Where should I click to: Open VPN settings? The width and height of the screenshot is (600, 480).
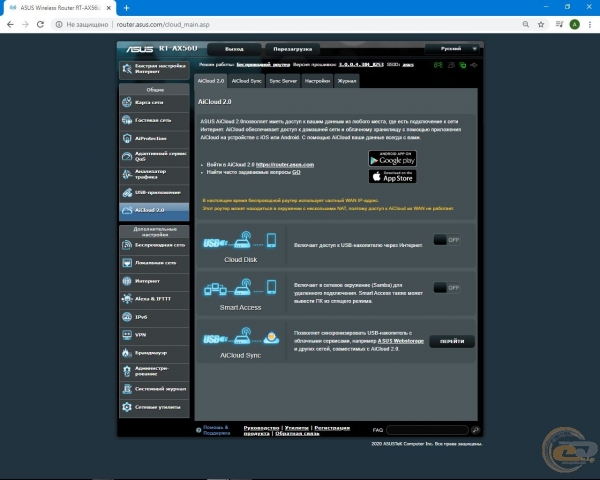(154, 335)
